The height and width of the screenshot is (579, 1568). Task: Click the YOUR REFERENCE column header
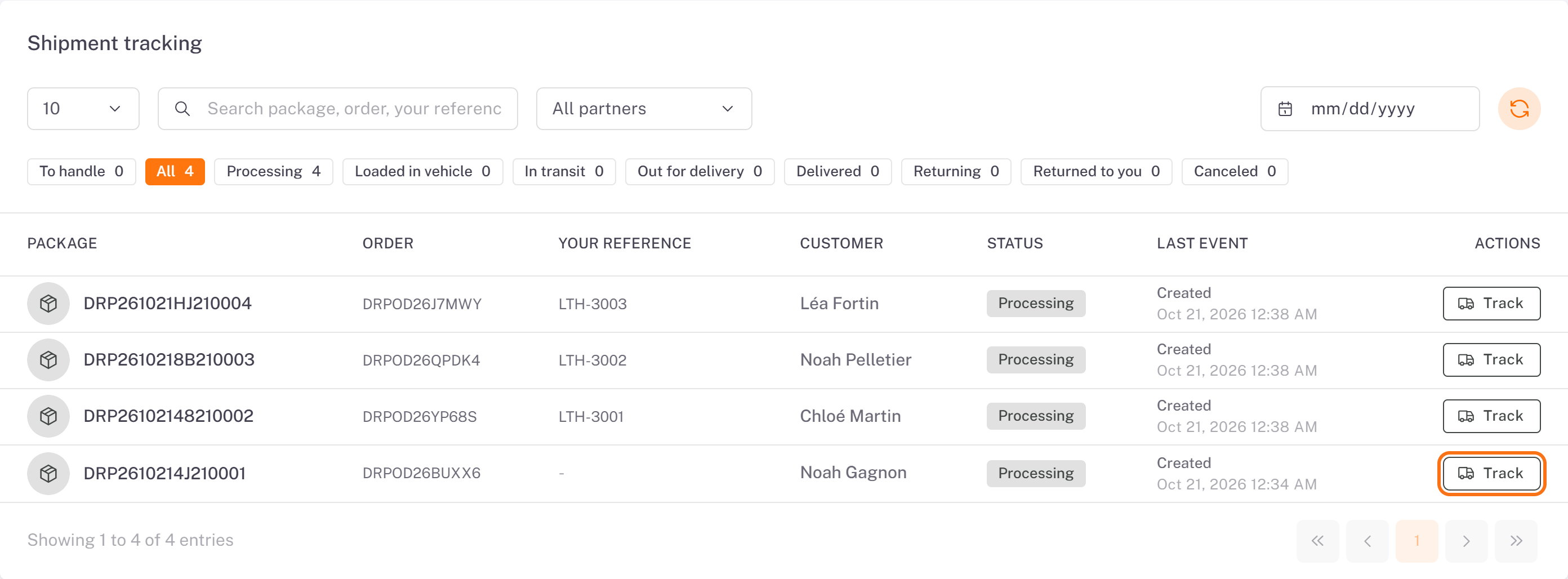[x=625, y=243]
